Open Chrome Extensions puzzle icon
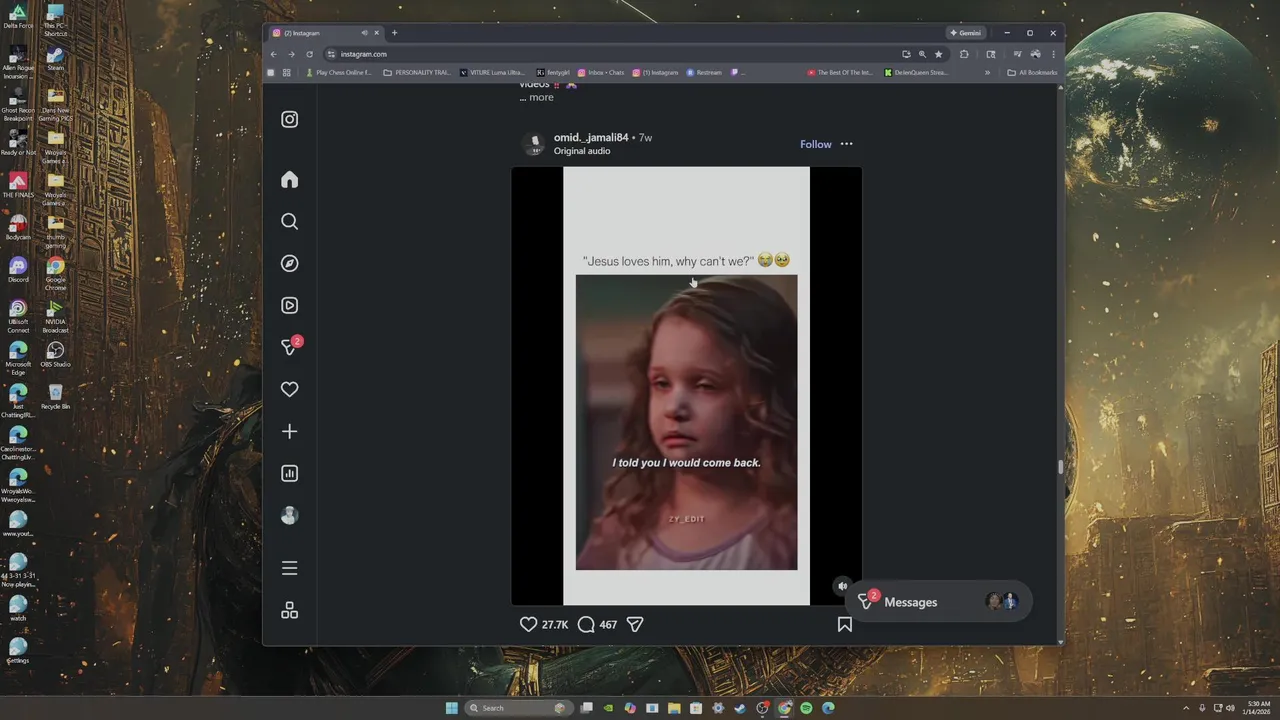Viewport: 1280px width, 720px height. pyautogui.click(x=964, y=54)
